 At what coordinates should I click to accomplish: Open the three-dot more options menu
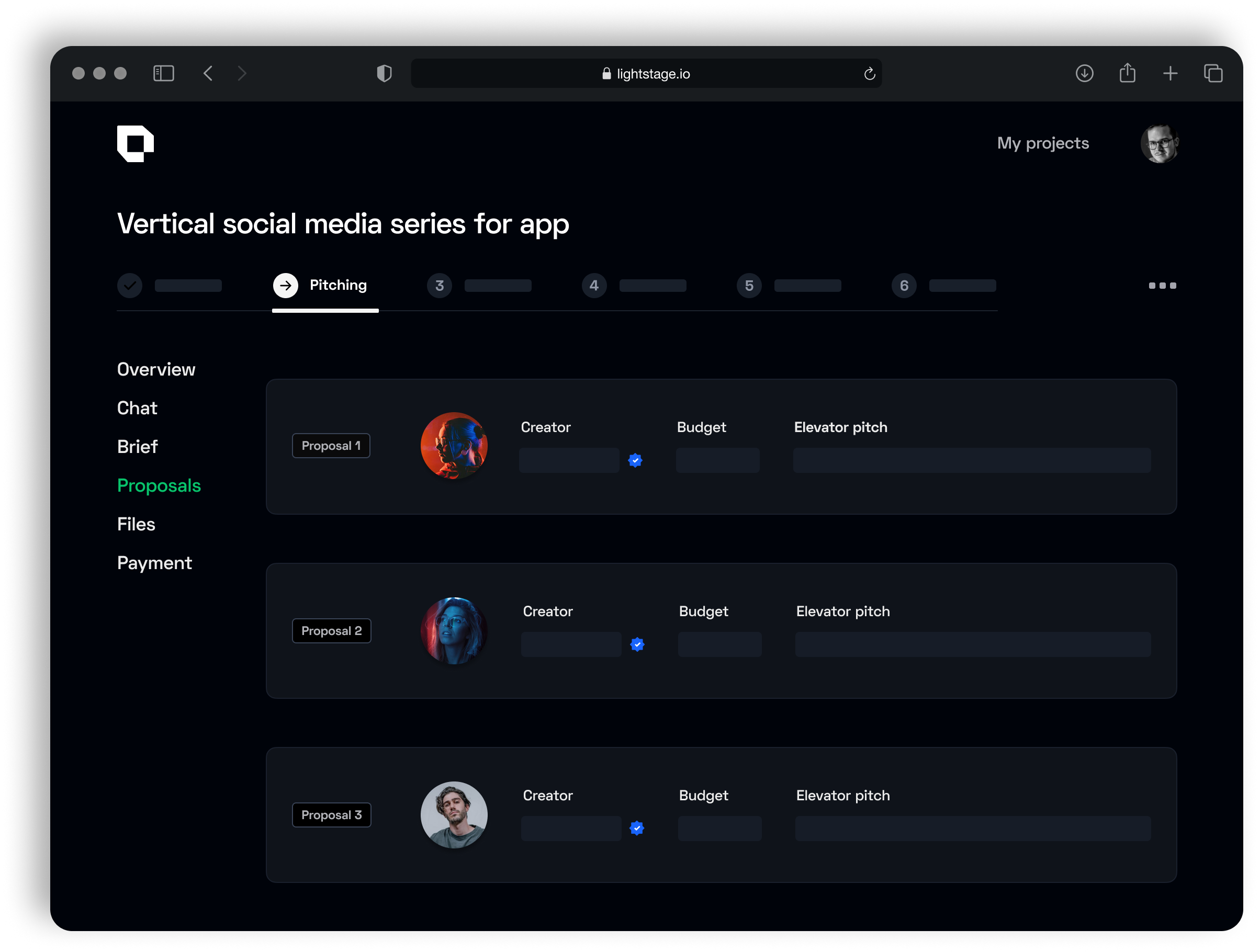coord(1162,285)
